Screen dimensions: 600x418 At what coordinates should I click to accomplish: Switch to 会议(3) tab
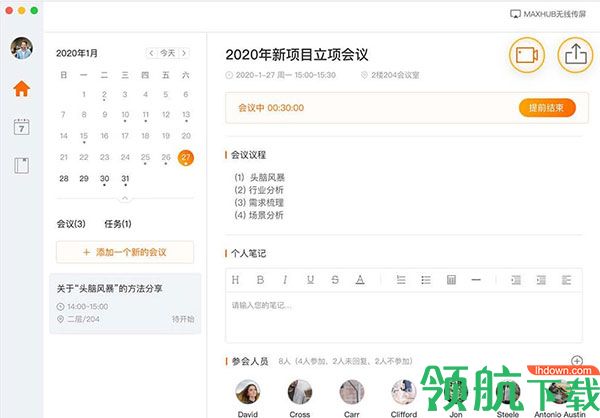tap(71, 224)
